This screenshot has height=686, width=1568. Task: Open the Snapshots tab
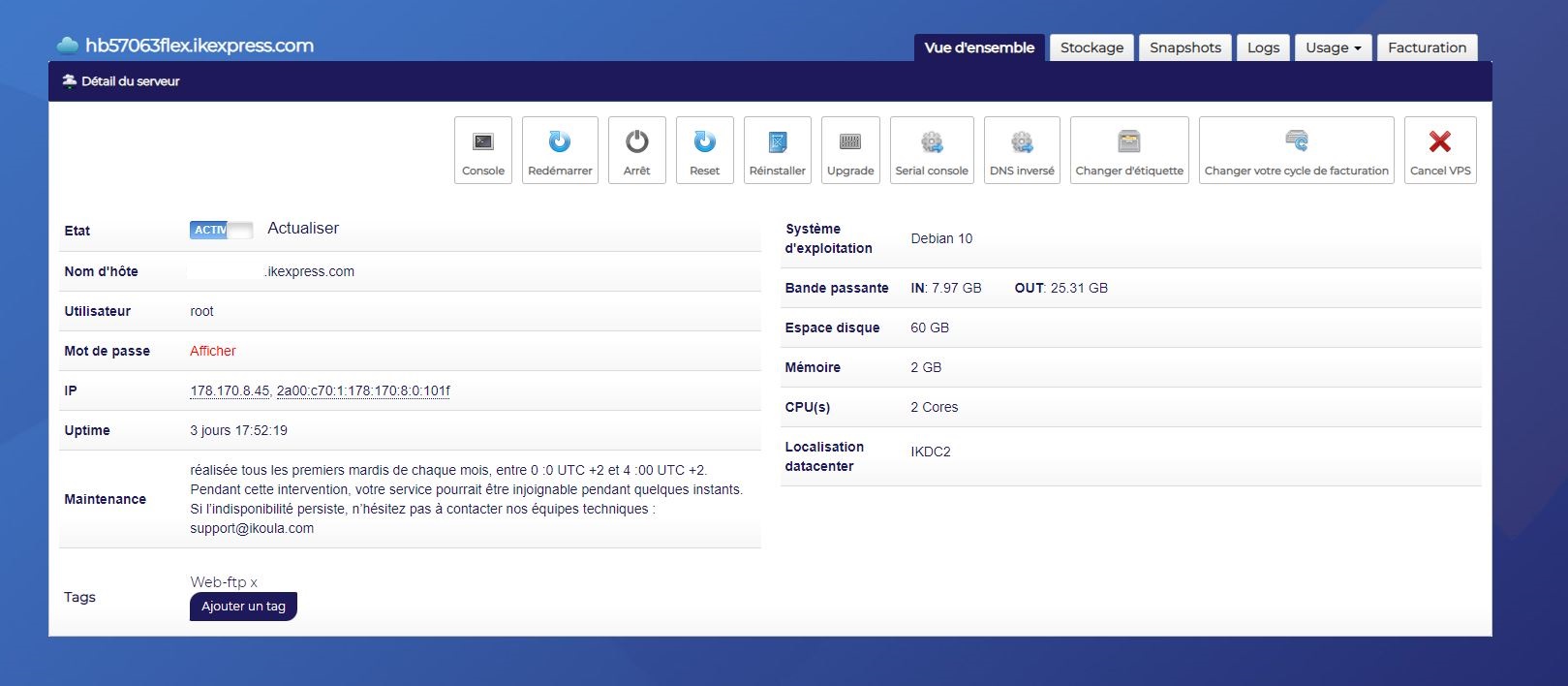point(1185,47)
